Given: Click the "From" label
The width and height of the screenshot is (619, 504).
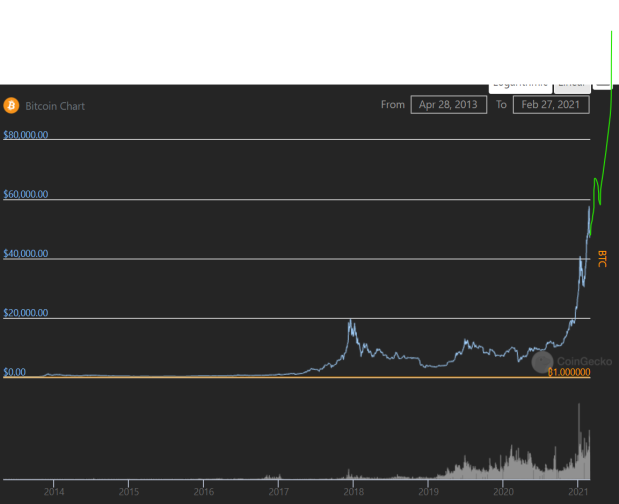Looking at the screenshot, I should pos(393,105).
